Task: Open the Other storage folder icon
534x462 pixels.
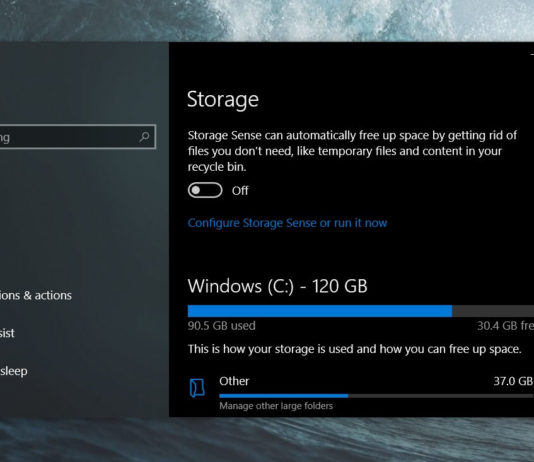Action: (197, 388)
